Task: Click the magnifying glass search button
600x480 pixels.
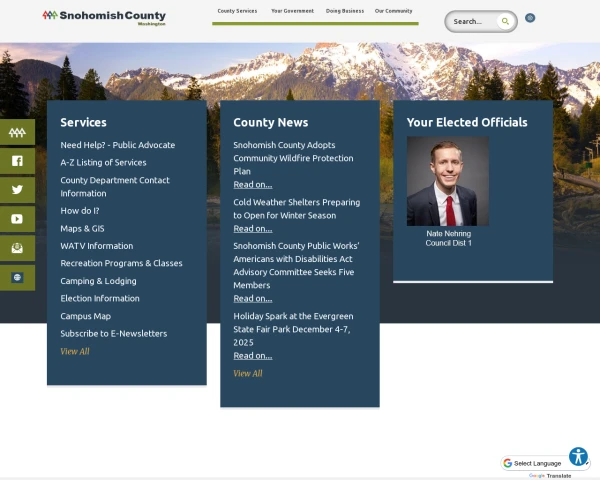Action: [x=506, y=21]
